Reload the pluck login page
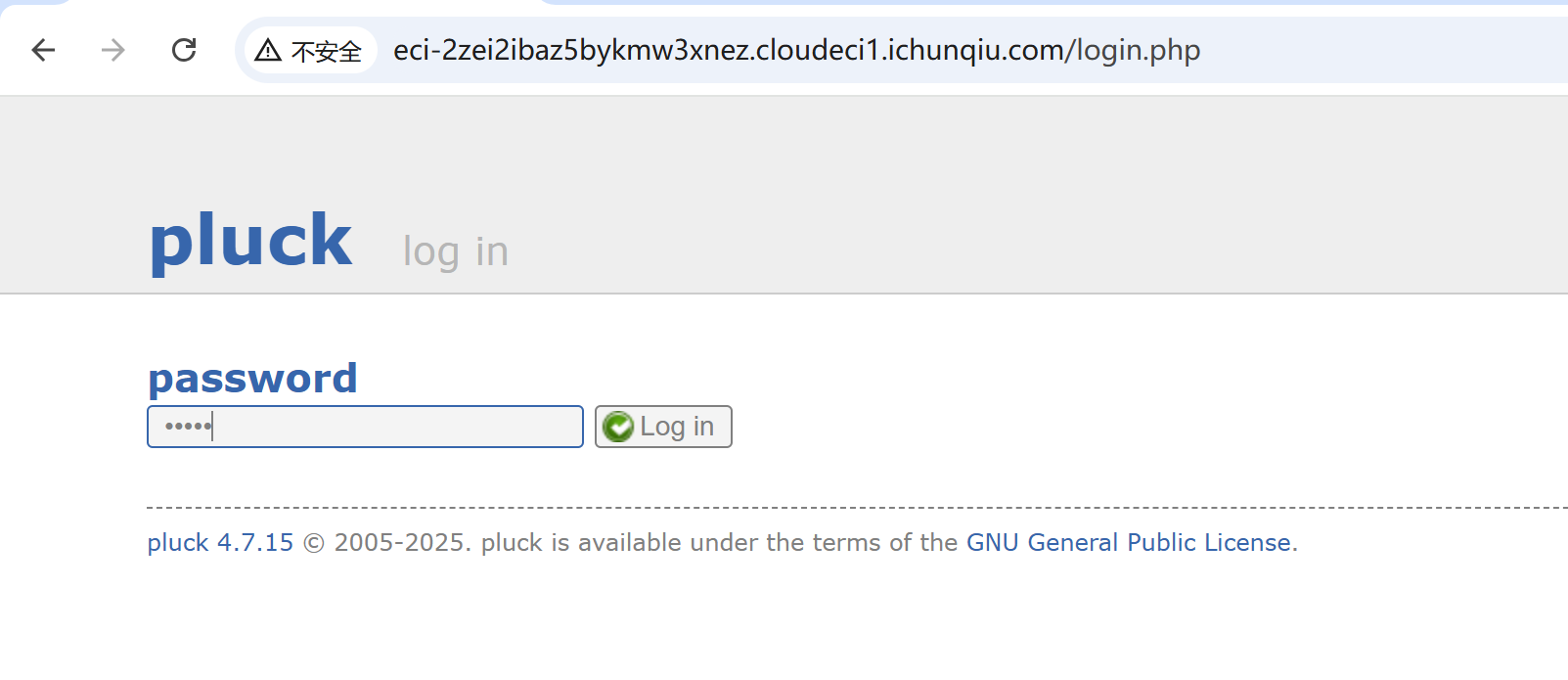The image size is (1568, 680). [184, 50]
